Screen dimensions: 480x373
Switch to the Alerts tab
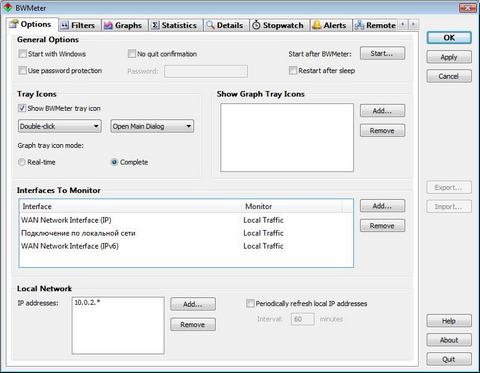coord(331,25)
